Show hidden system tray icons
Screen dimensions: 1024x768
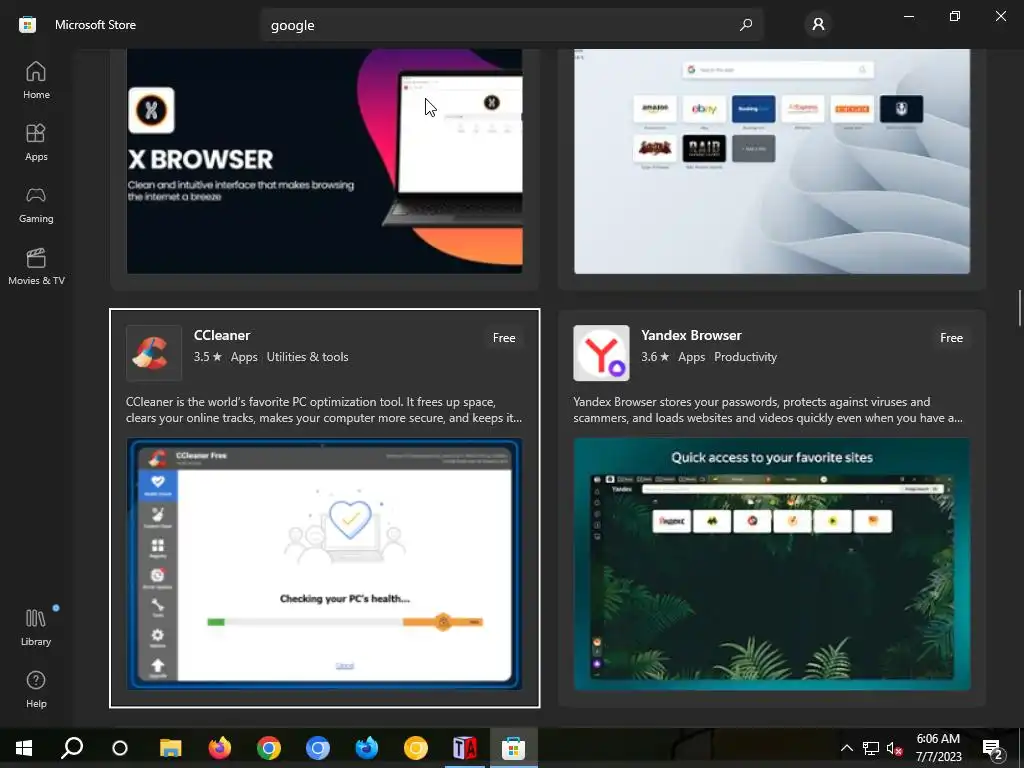[x=846, y=748]
